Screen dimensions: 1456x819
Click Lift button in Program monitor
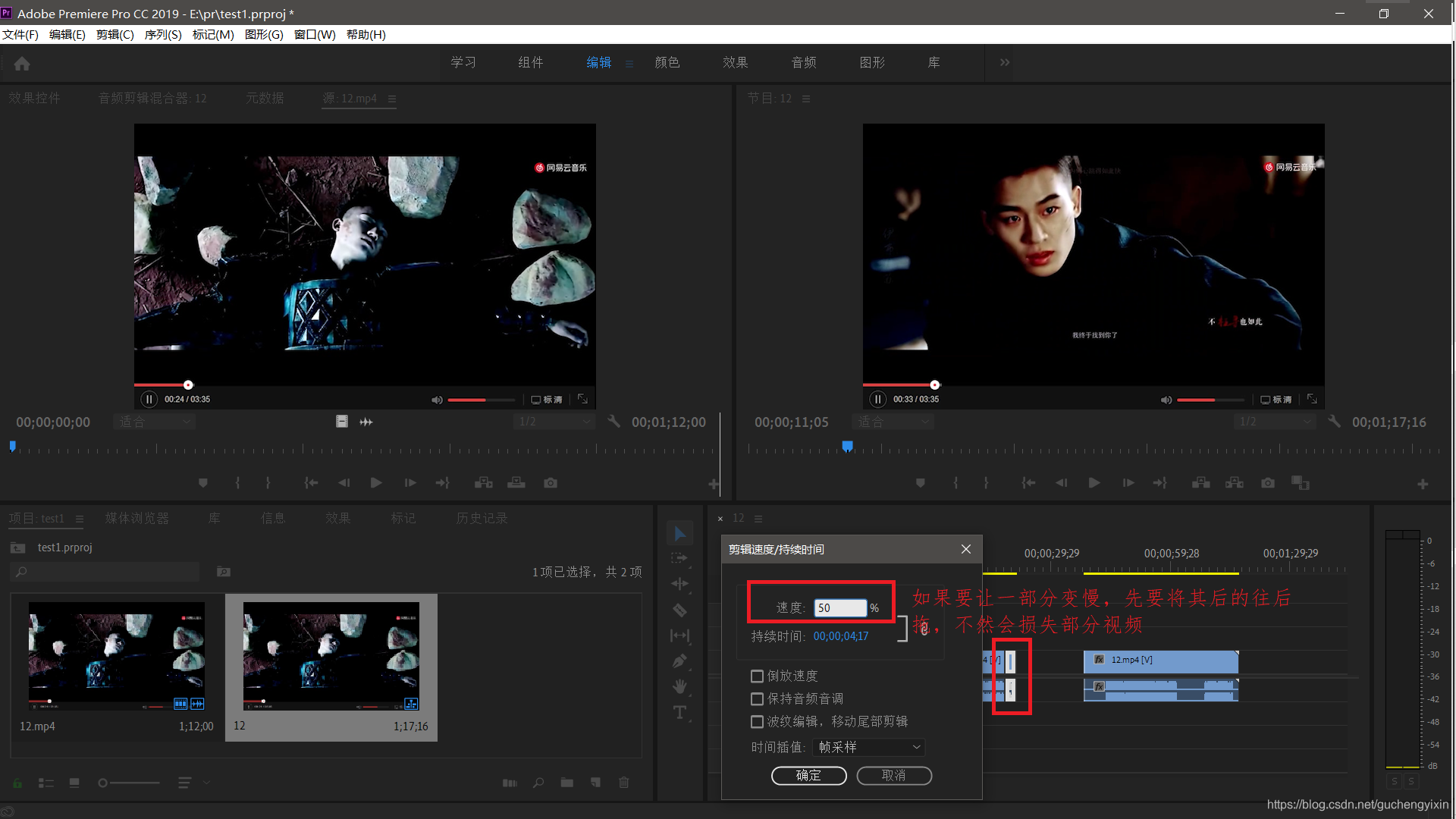(1200, 483)
